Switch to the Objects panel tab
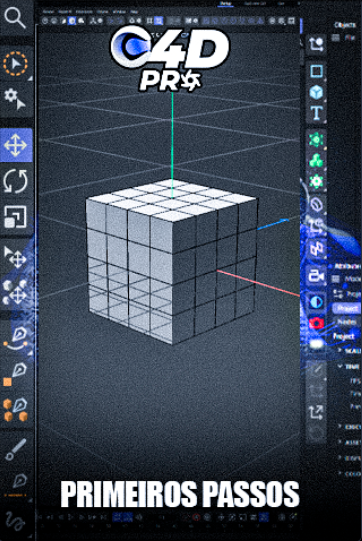Screen dimensions: 362x541 click(x=345, y=25)
